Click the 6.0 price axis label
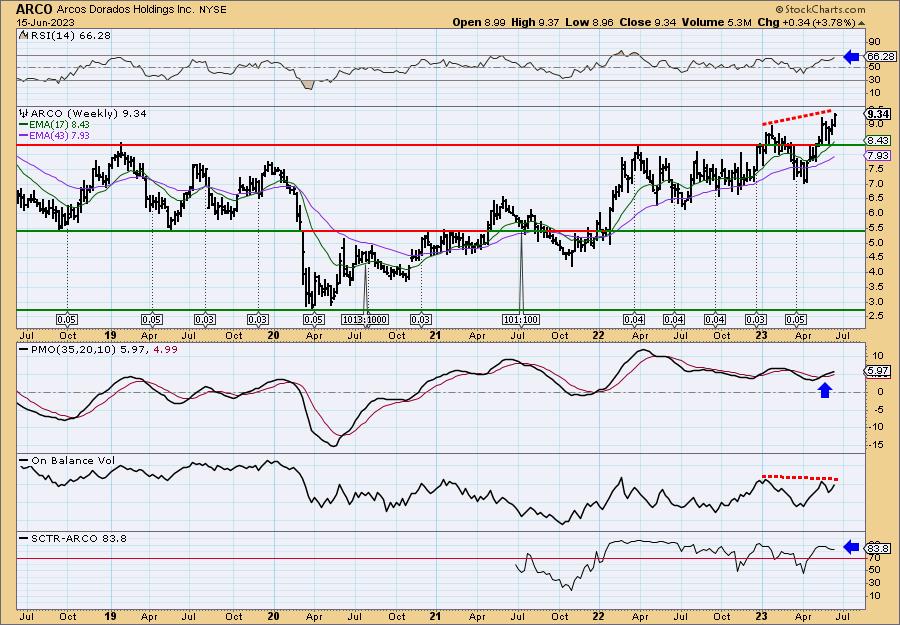 [875, 213]
